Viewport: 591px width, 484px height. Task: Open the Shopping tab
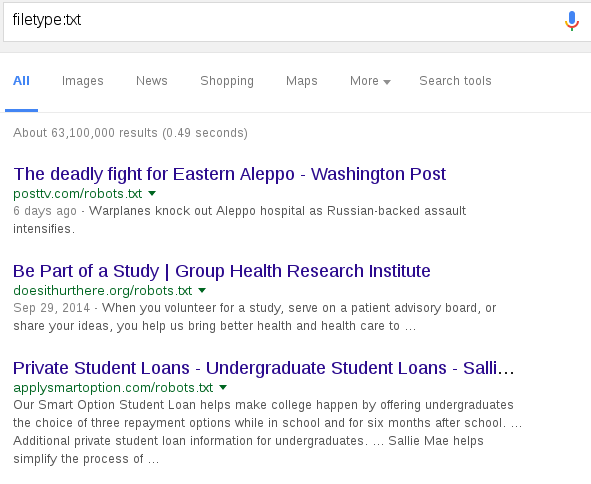click(x=227, y=81)
